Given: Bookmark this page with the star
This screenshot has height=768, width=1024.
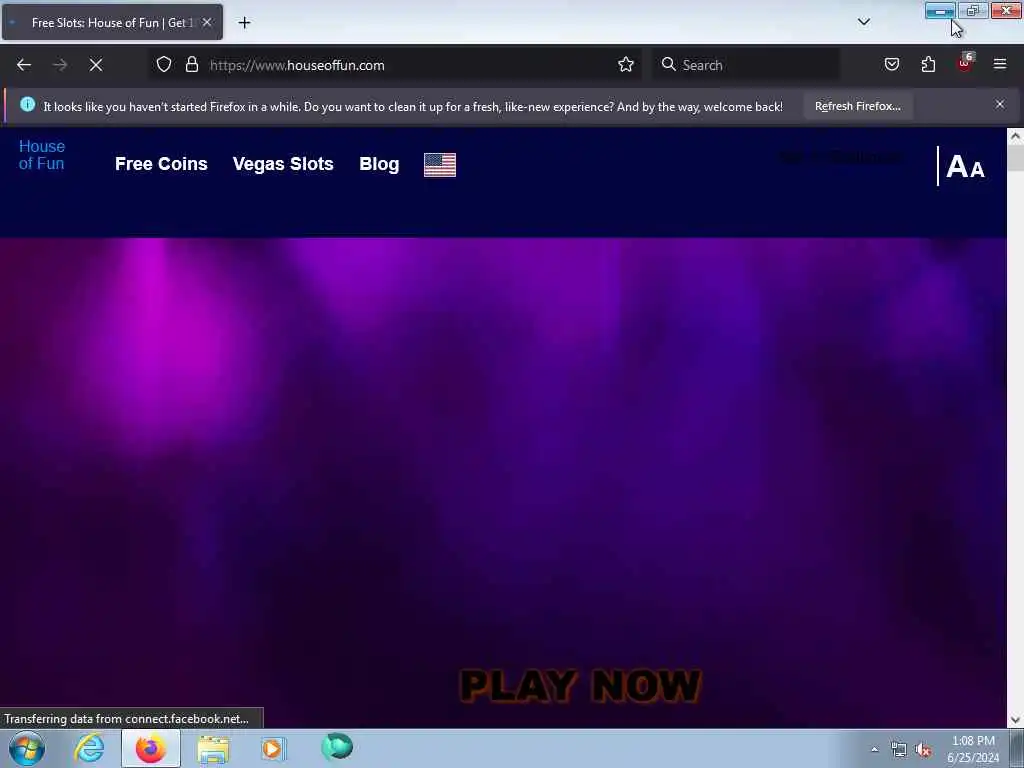Looking at the screenshot, I should 626,64.
